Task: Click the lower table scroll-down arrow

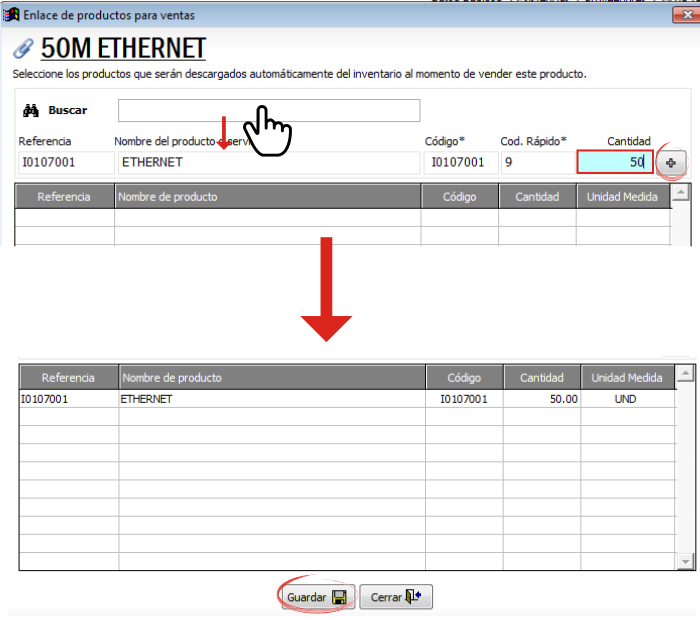Action: pyautogui.click(x=685, y=561)
